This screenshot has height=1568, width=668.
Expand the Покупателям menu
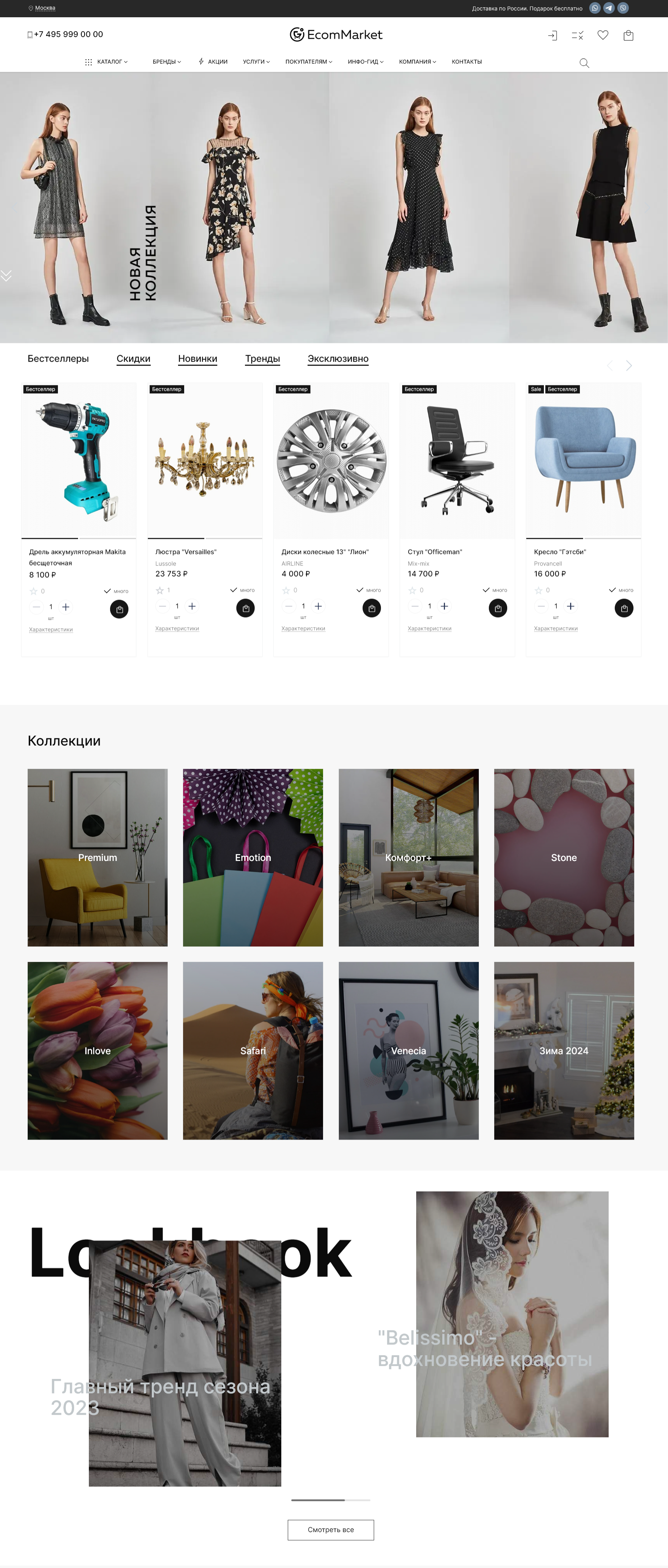click(x=309, y=61)
